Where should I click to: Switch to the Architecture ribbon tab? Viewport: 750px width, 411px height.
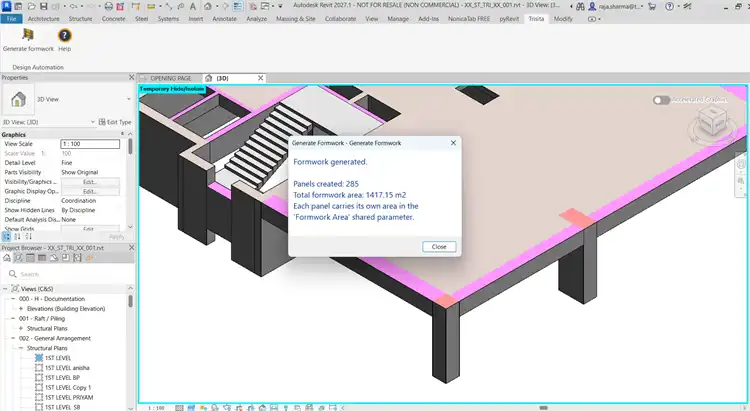(44, 19)
